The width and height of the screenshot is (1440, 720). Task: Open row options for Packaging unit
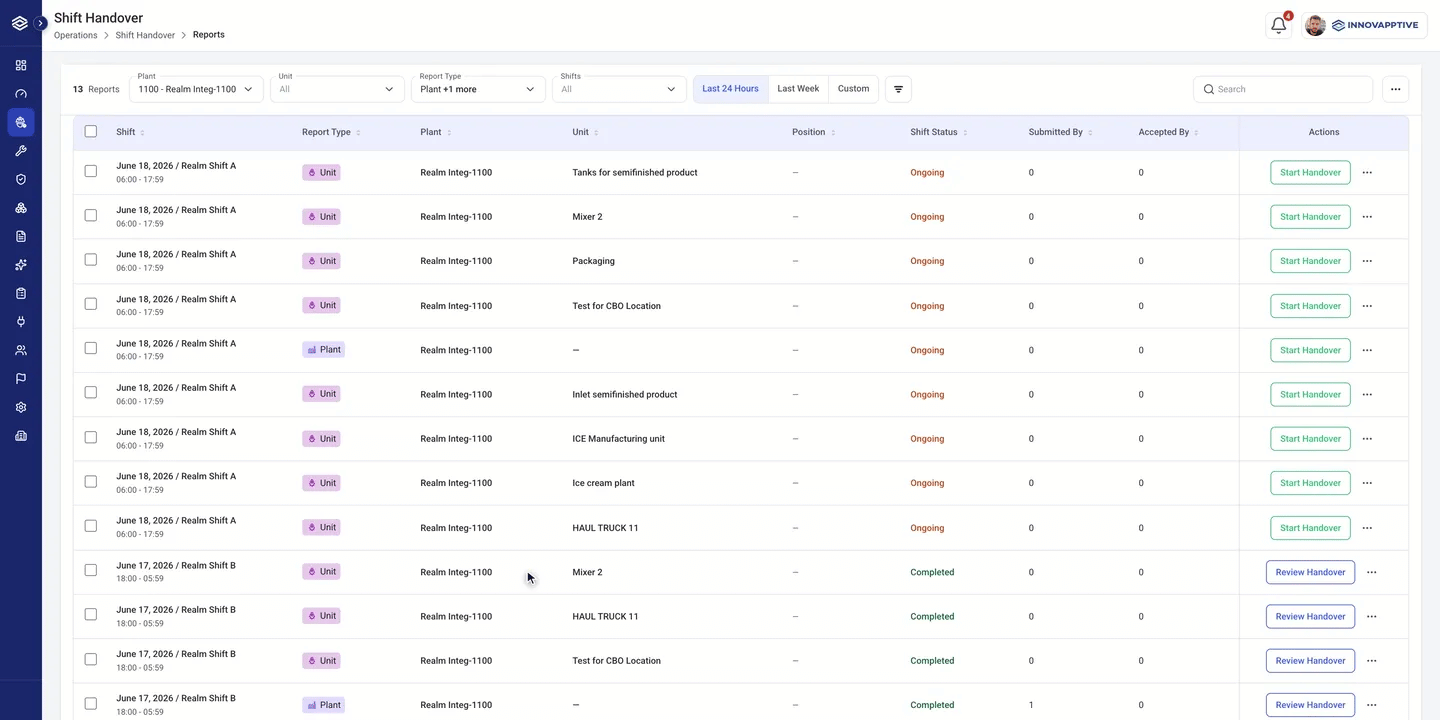(1367, 261)
